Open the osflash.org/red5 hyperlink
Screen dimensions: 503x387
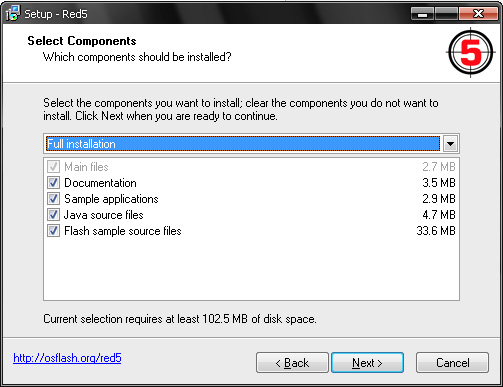(67, 358)
